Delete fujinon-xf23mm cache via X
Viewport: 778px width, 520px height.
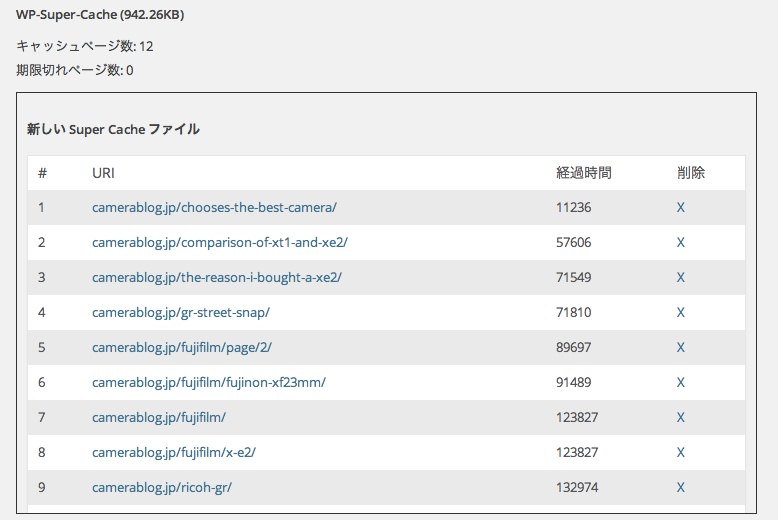tap(680, 383)
